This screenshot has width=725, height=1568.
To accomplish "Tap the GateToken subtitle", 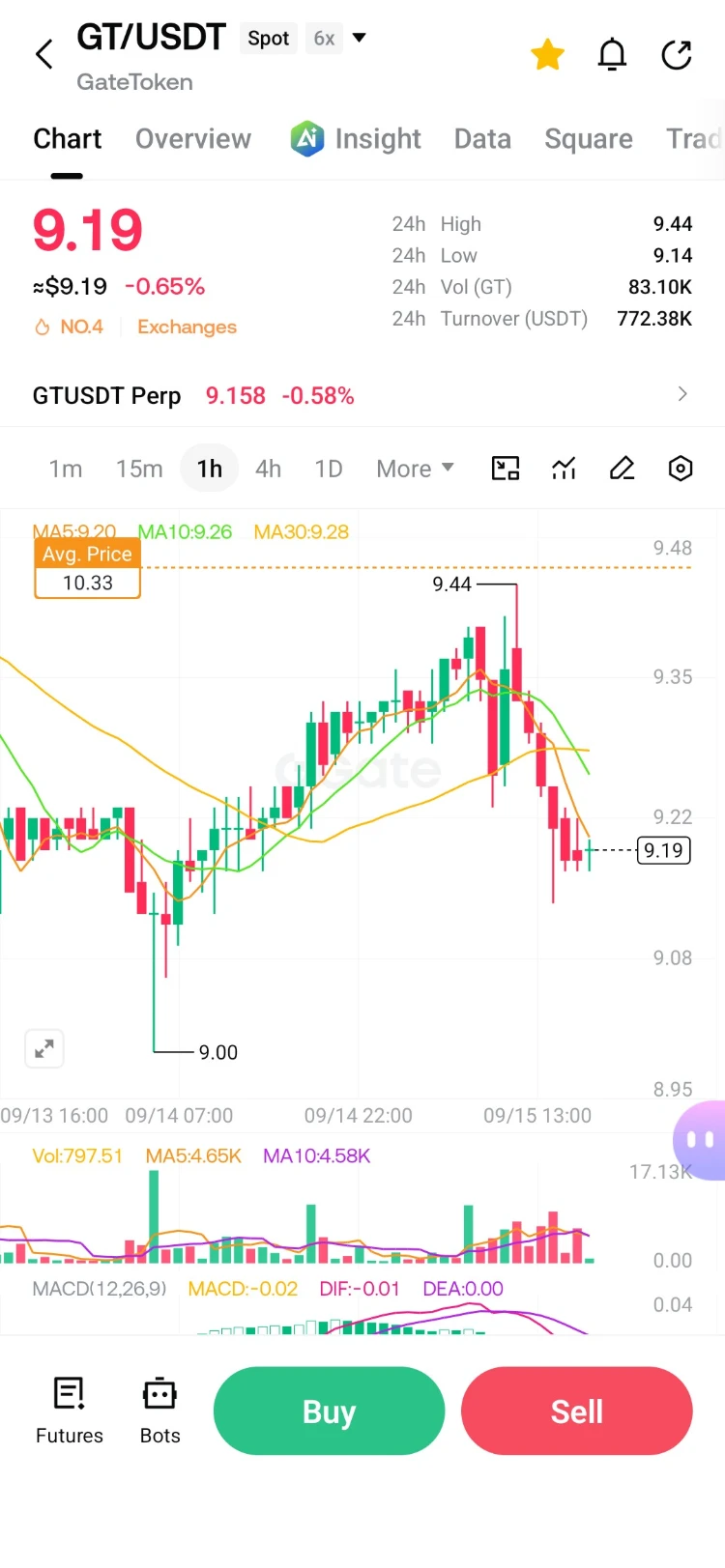I will tap(134, 82).
